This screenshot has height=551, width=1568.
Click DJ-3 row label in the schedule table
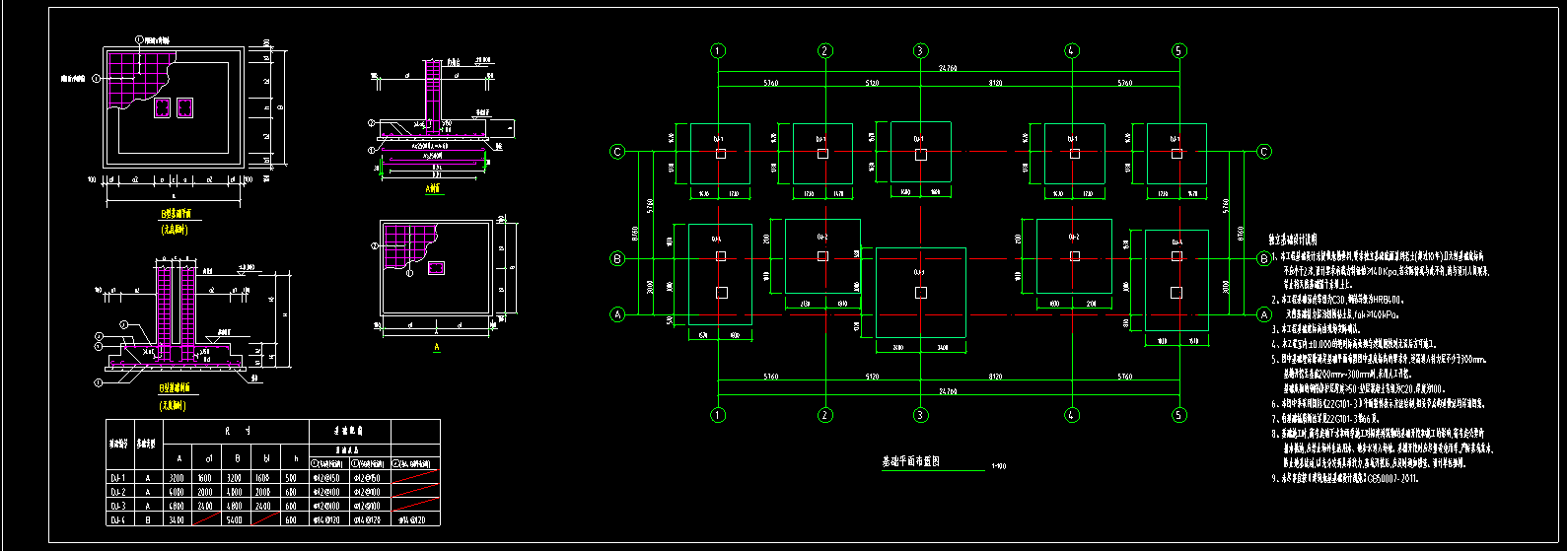[x=118, y=506]
